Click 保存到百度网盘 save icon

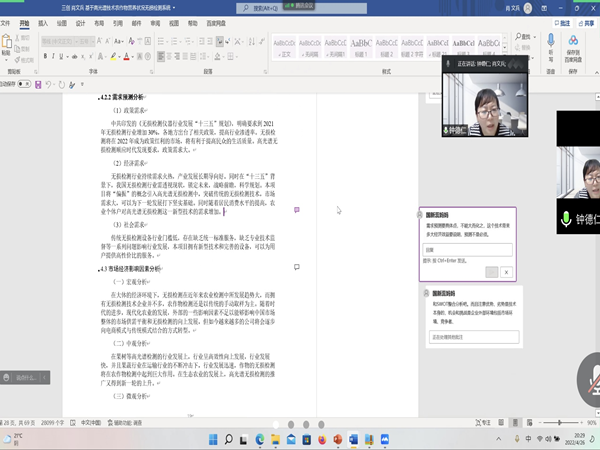pos(572,43)
